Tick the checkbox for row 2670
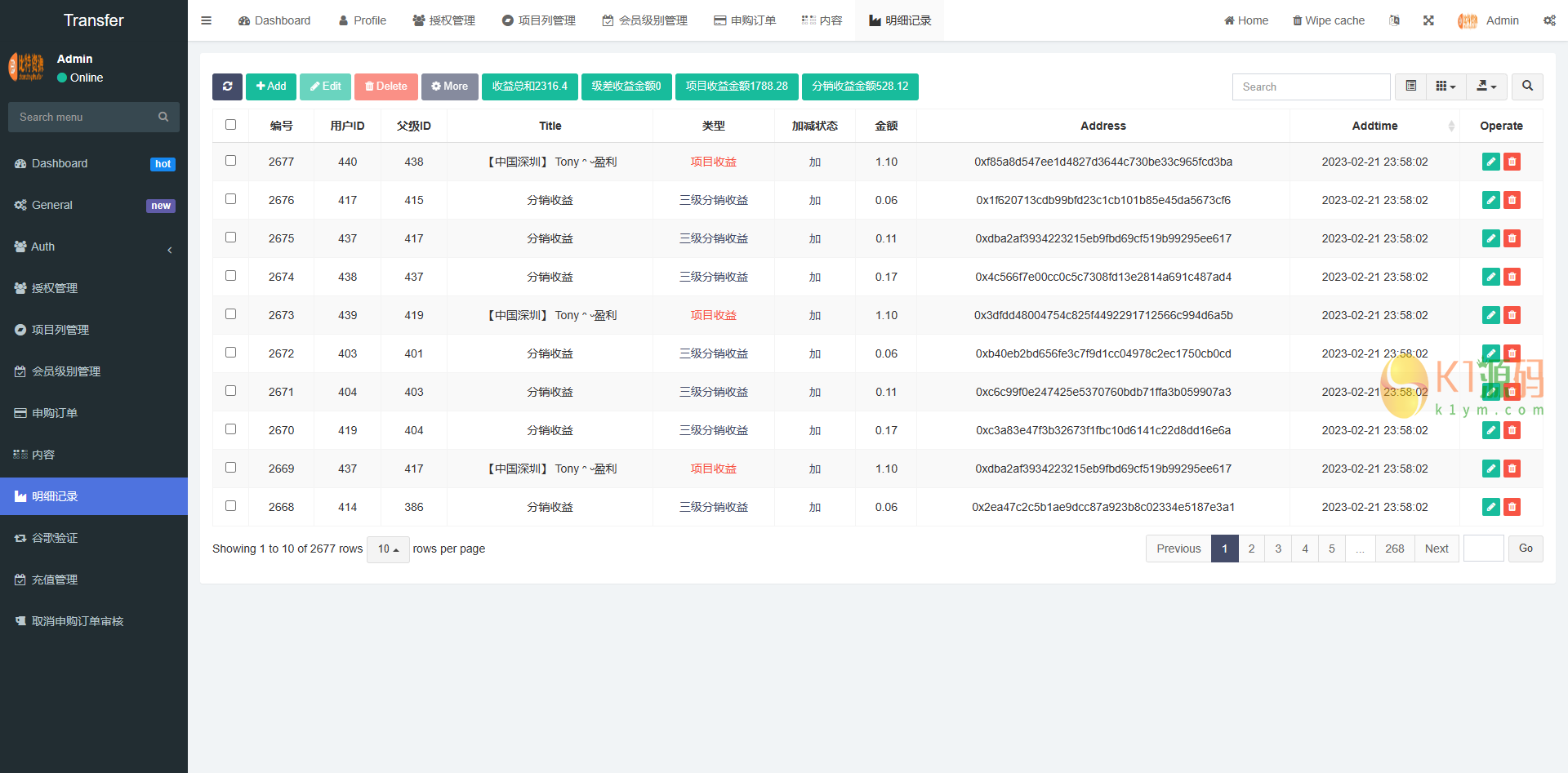The width and height of the screenshot is (1568, 773). (x=230, y=429)
